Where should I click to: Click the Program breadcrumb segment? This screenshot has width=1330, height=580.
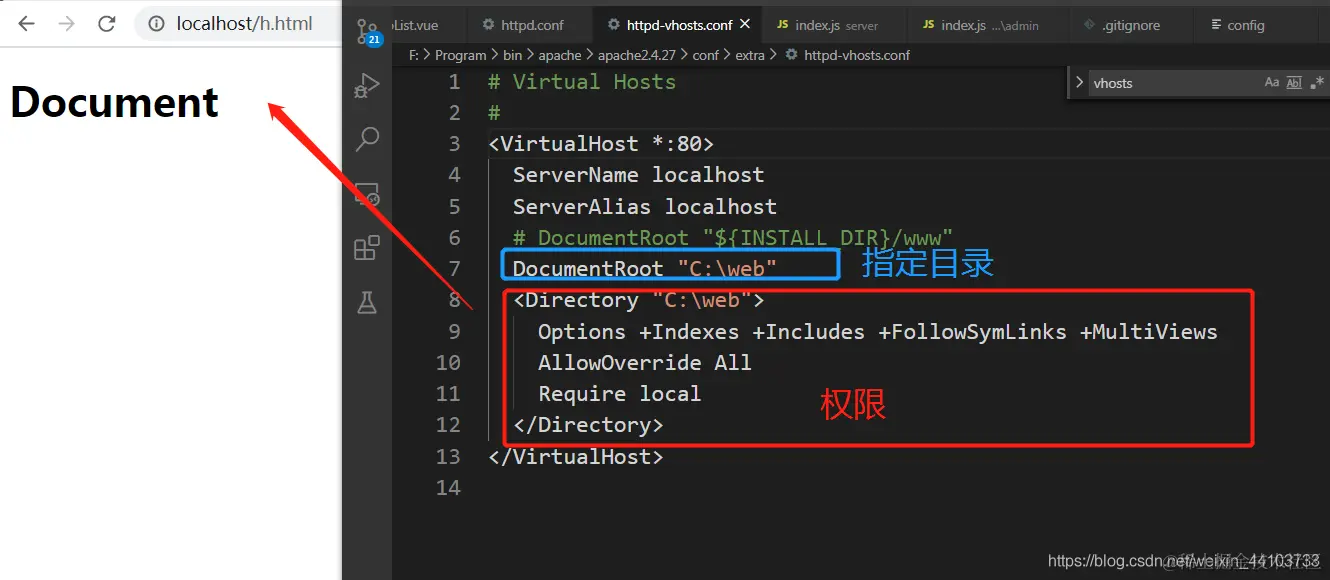(460, 55)
